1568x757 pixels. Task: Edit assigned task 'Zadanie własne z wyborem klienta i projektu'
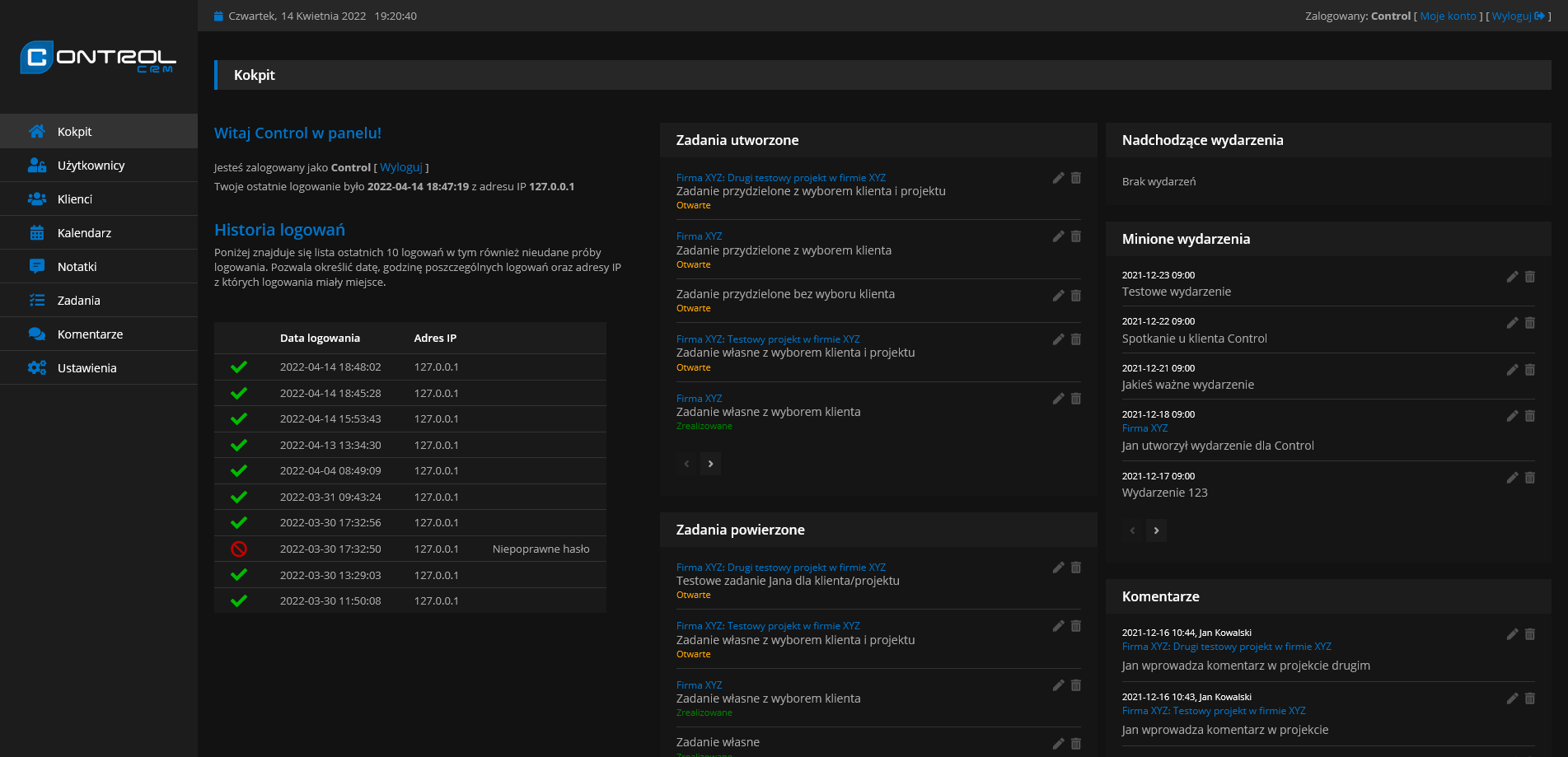pyautogui.click(x=1058, y=626)
